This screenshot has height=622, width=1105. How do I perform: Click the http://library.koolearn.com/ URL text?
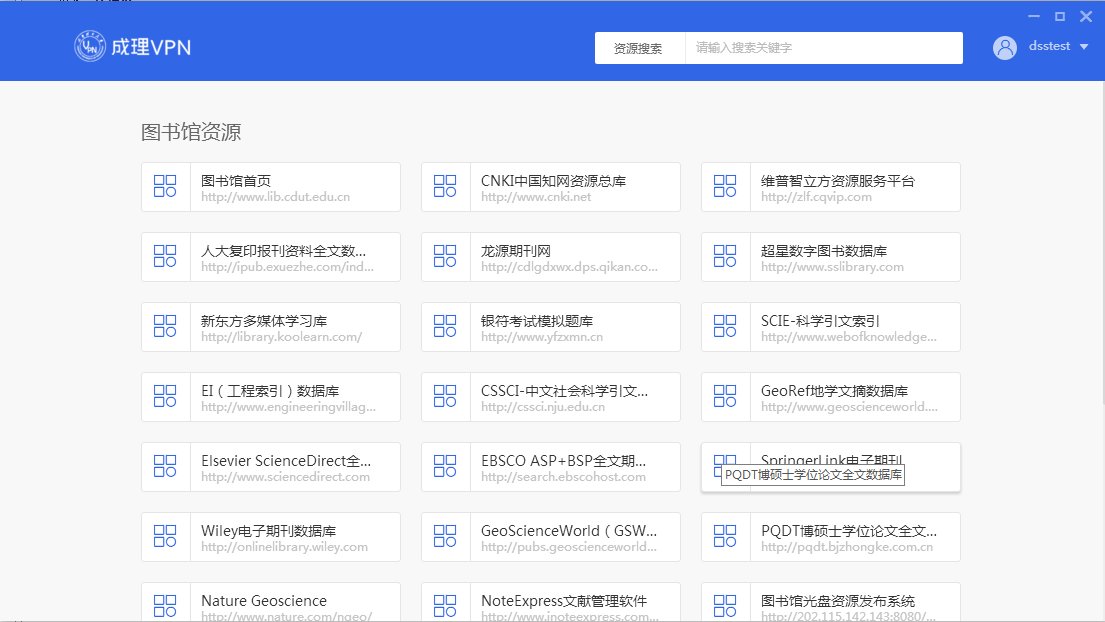click(281, 337)
